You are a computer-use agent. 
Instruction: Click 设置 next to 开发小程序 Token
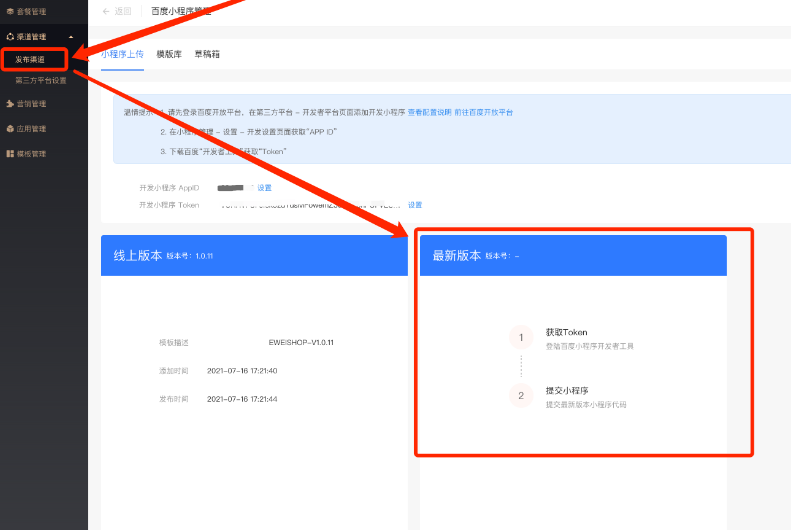[x=415, y=205]
